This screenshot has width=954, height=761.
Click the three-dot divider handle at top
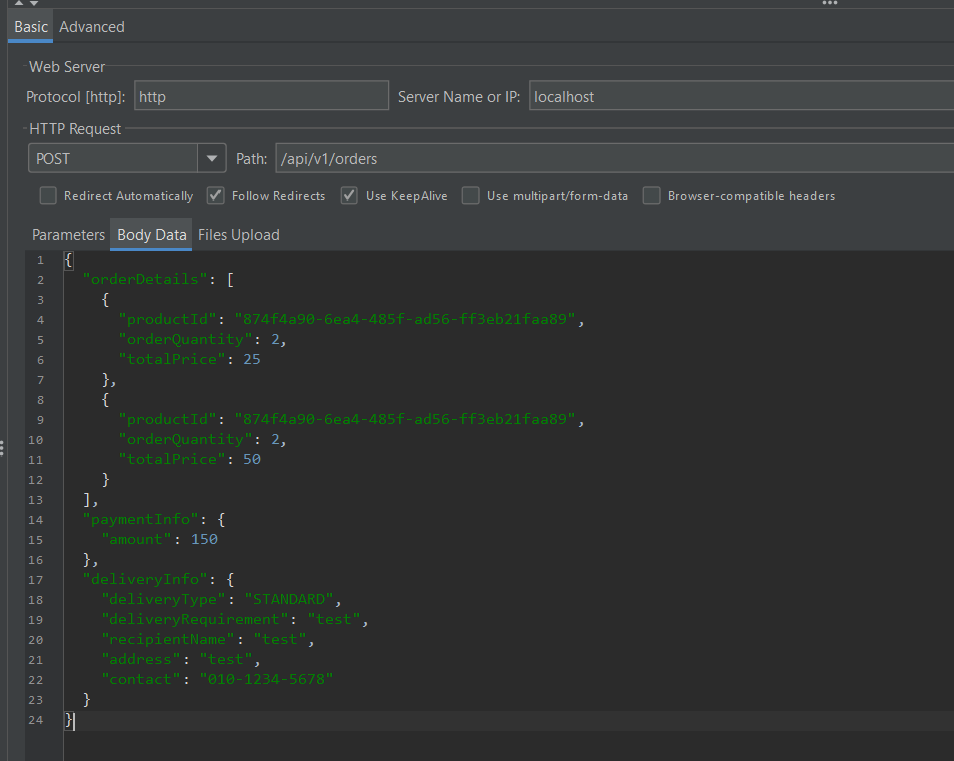830,3
